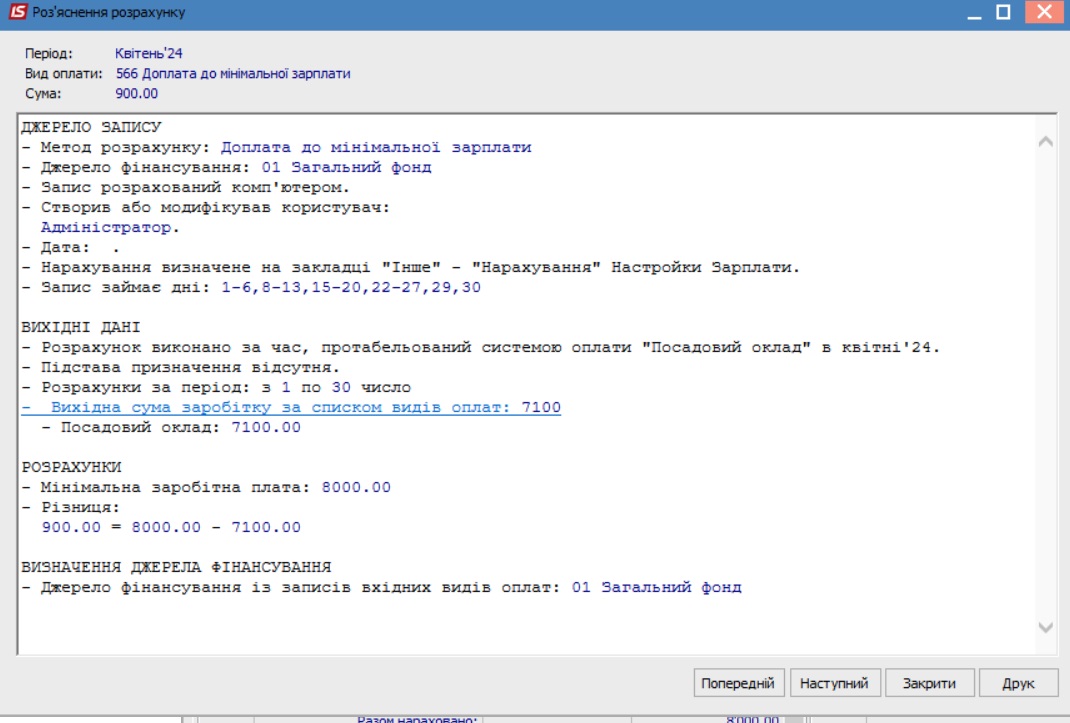This screenshot has width=1070, height=723.
Task: Select Сума value 900.00 in header
Action: click(136, 94)
